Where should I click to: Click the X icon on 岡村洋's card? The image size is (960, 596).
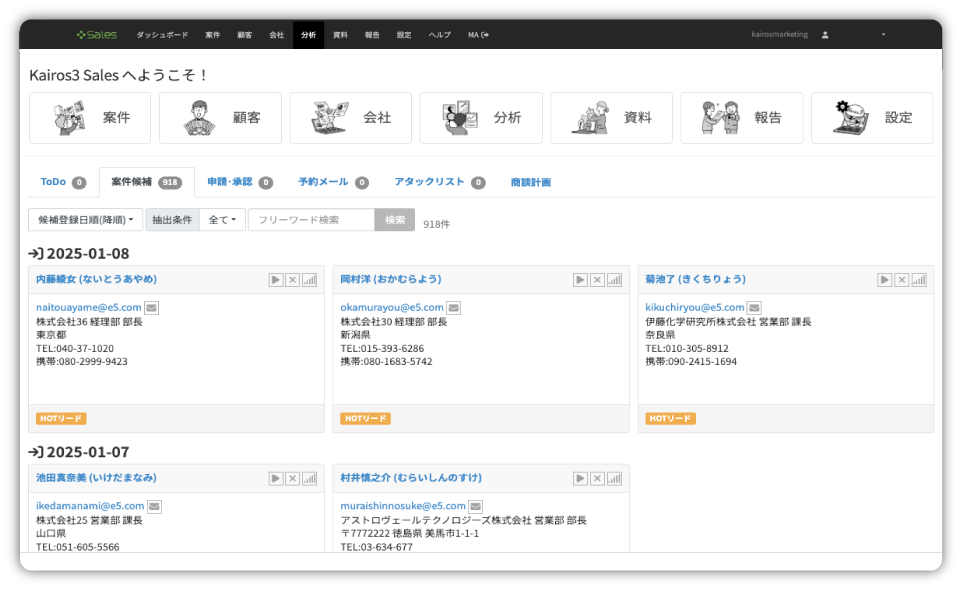pyautogui.click(x=597, y=280)
